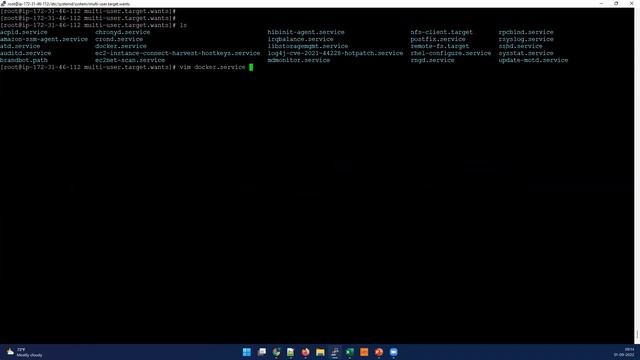Click the sysstat.service entry

[x=526, y=53]
